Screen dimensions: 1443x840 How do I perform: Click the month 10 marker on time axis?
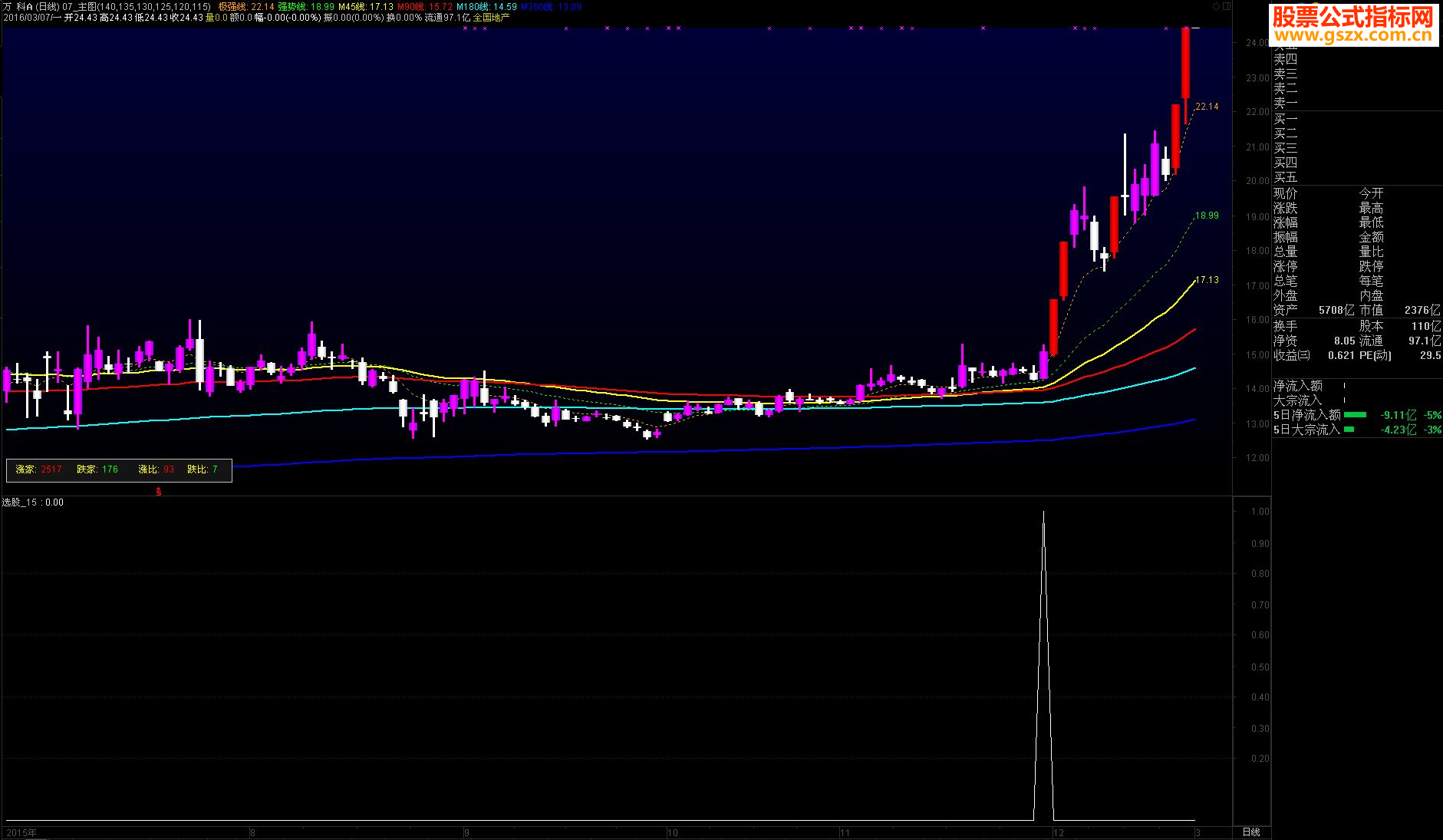point(672,832)
